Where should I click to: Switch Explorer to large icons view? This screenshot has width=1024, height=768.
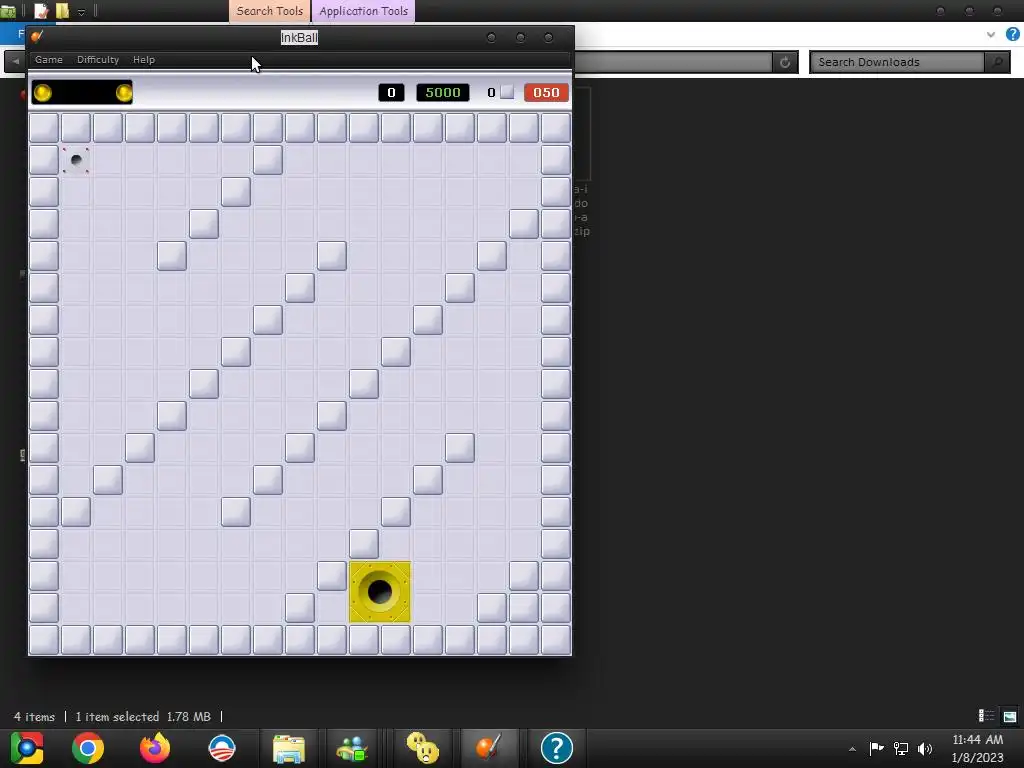pos(1010,716)
